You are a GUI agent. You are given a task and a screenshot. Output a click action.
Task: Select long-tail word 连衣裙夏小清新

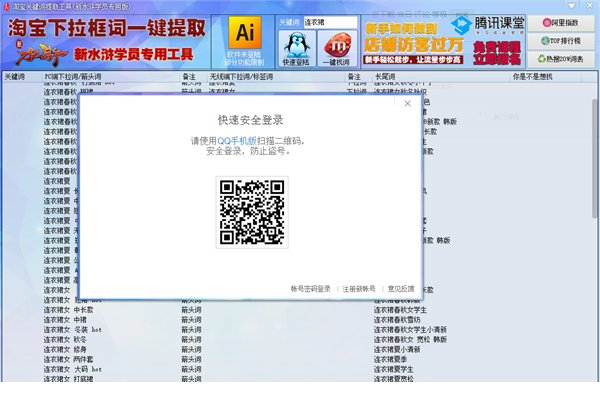[x=397, y=350]
